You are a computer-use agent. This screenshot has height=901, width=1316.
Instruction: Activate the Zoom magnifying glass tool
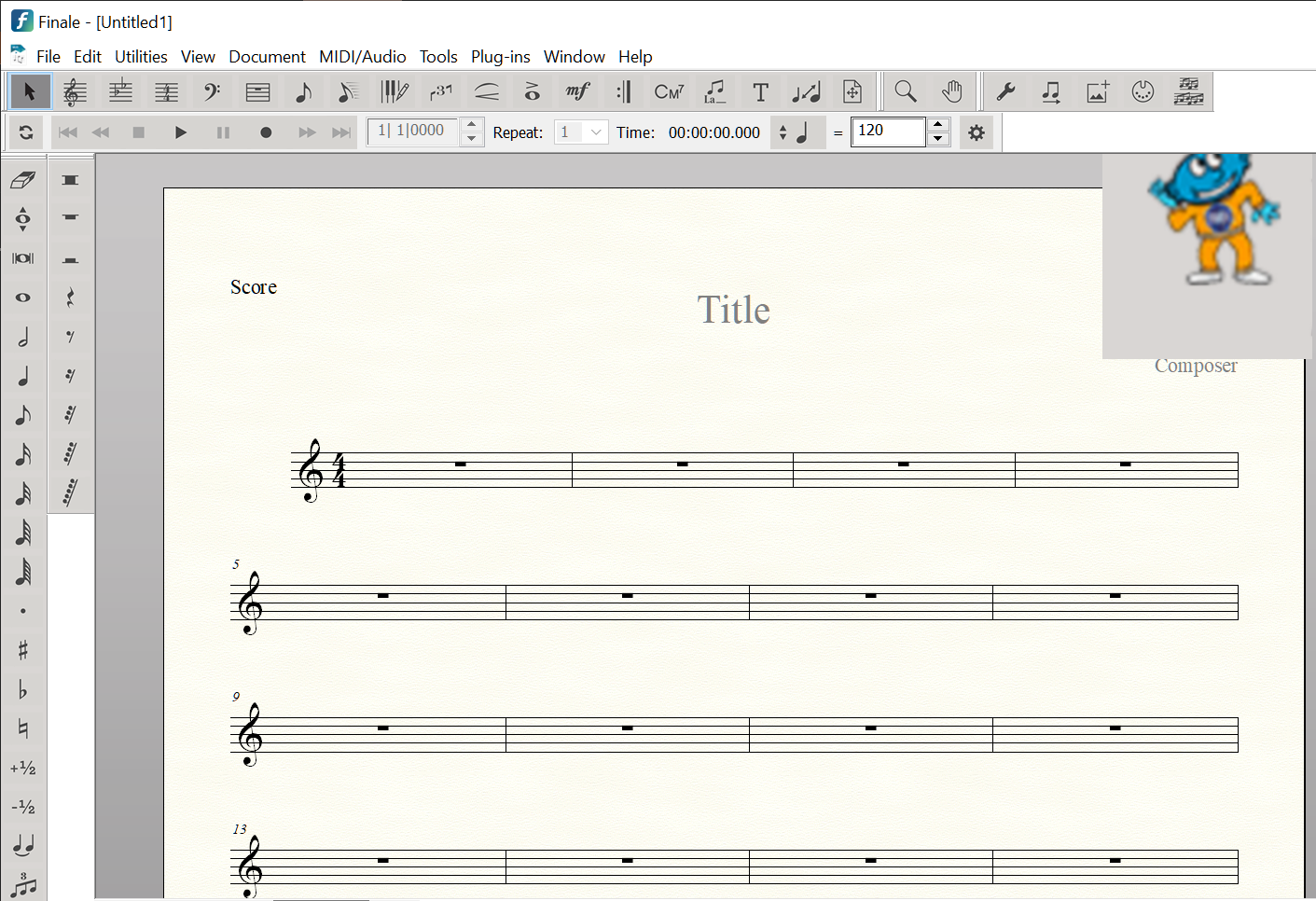(x=905, y=91)
